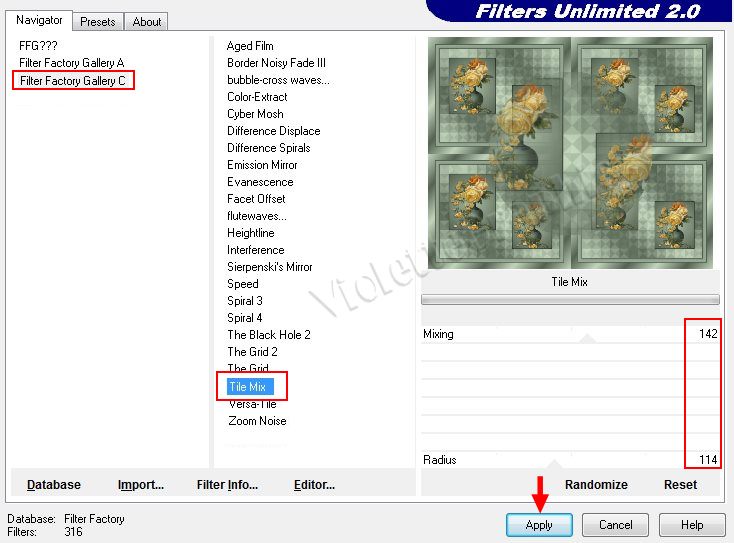The height and width of the screenshot is (543, 734).
Task: Pick The Black Hole 2 filter
Action: click(x=268, y=335)
